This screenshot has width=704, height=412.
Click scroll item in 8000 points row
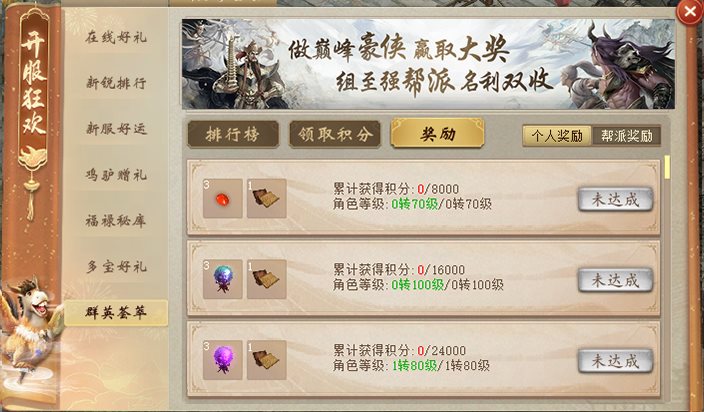(267, 198)
